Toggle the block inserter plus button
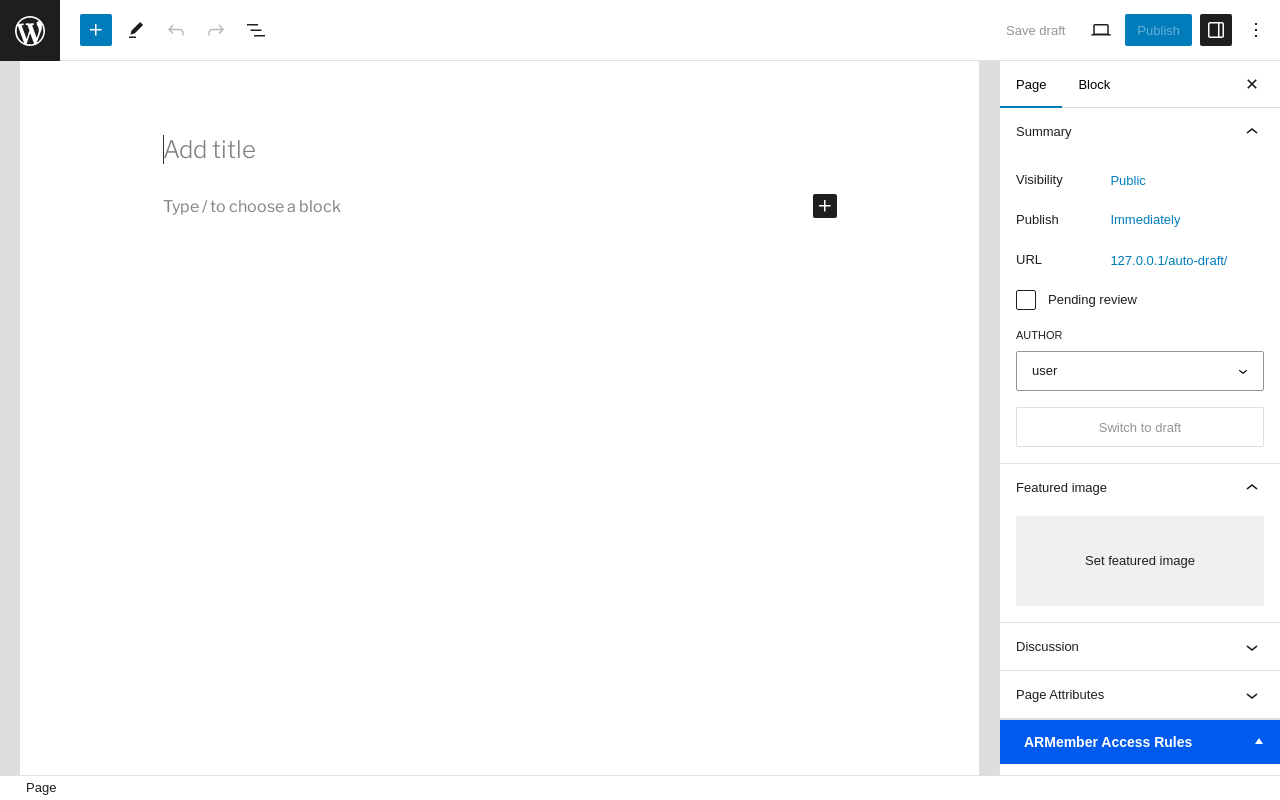Screen dimensions: 1280x800 click(x=96, y=30)
